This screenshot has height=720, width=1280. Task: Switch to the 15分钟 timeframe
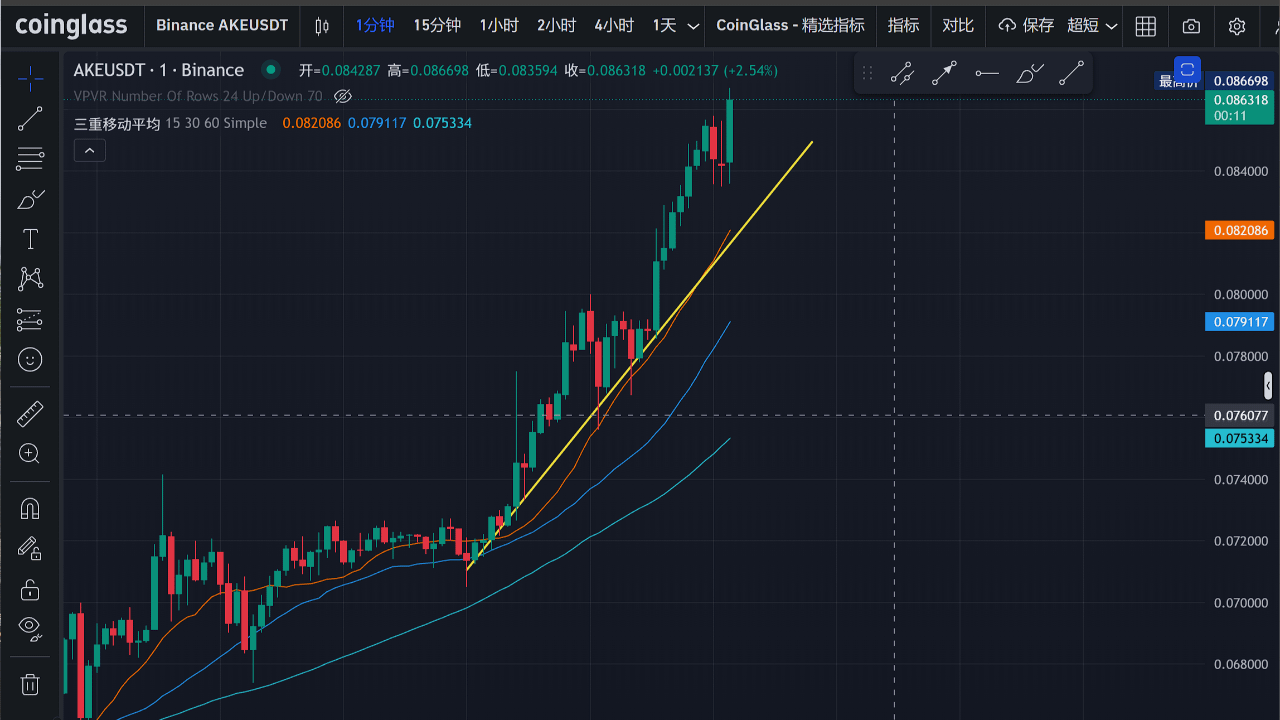click(x=437, y=26)
